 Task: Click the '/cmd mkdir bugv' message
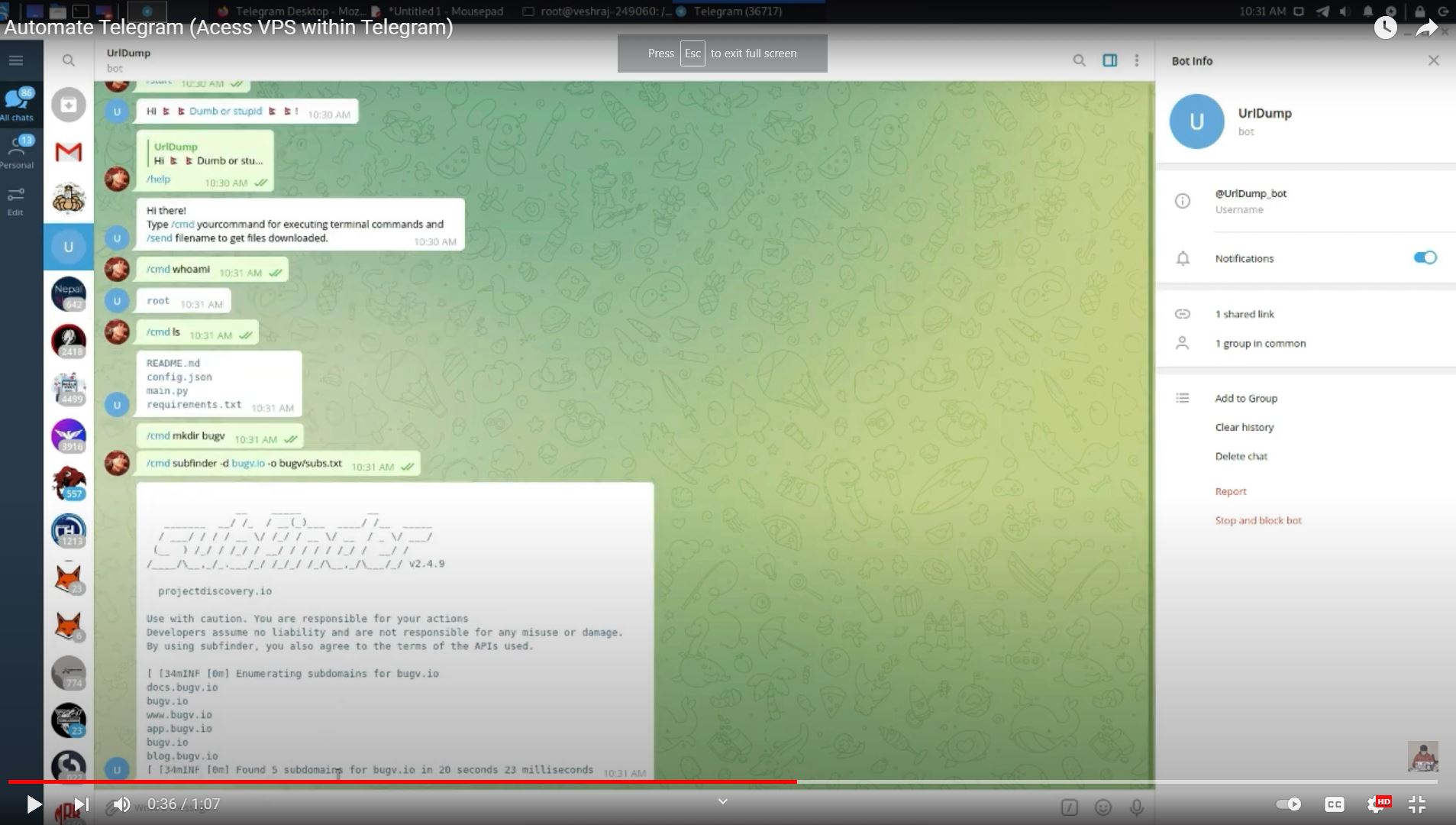tap(219, 436)
